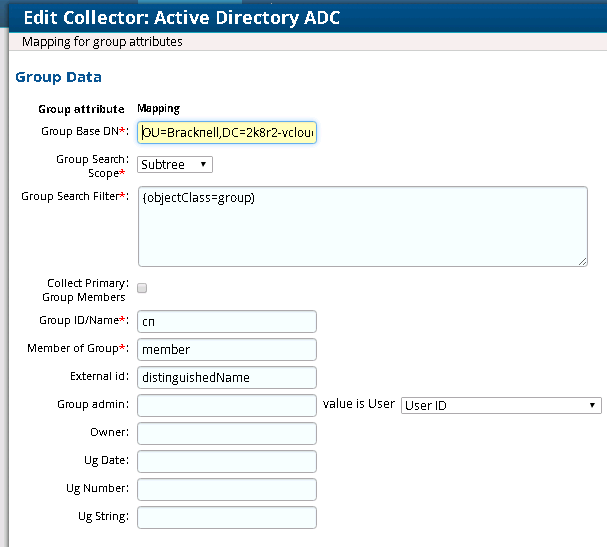Select the Ug Number input field
The width and height of the screenshot is (607, 549).
tap(227, 489)
